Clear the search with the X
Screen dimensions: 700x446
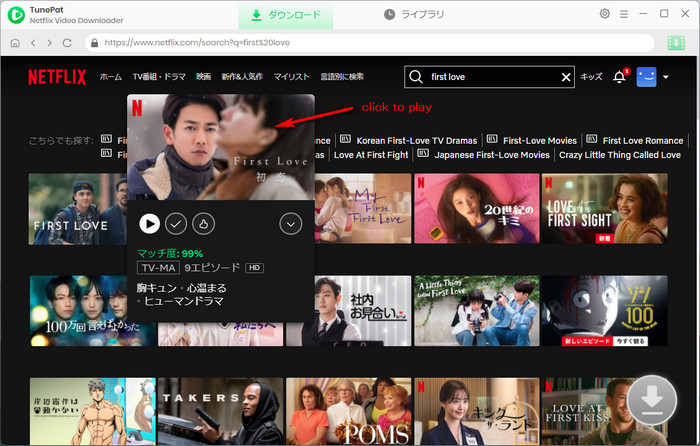pyautogui.click(x=566, y=77)
